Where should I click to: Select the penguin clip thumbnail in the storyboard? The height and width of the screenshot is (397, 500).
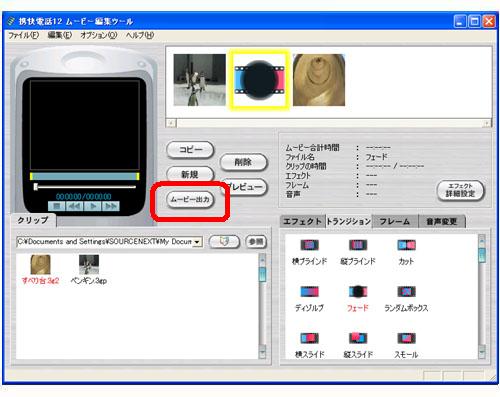point(200,80)
